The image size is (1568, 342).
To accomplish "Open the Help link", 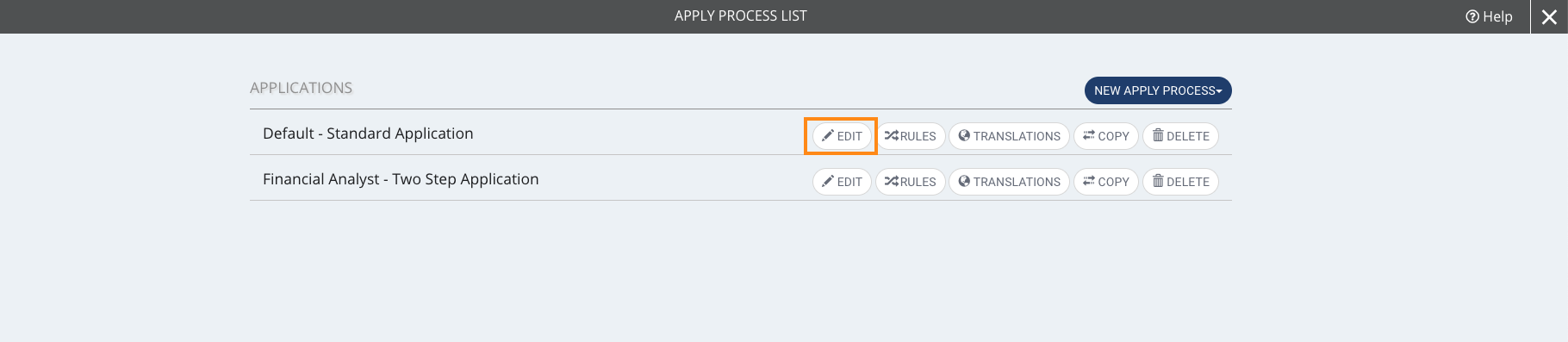I will (1489, 16).
